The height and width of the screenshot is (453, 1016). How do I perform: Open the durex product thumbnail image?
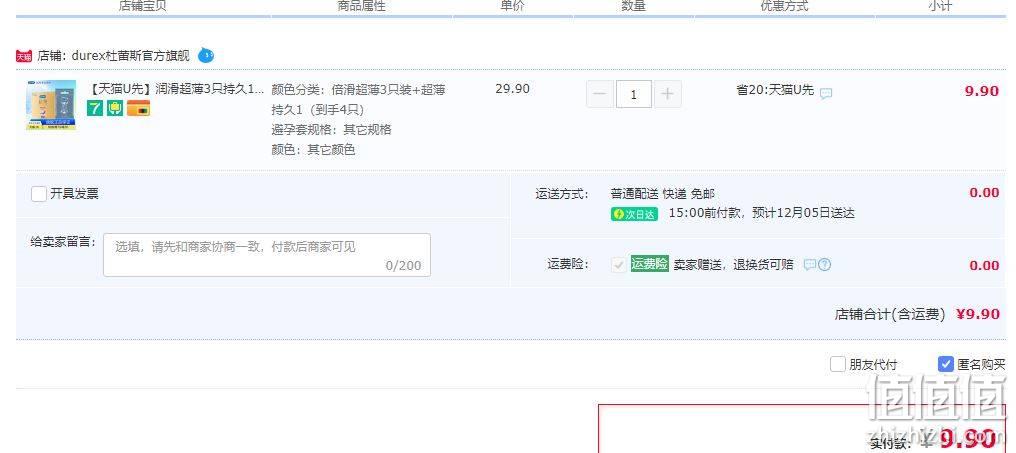tap(51, 105)
